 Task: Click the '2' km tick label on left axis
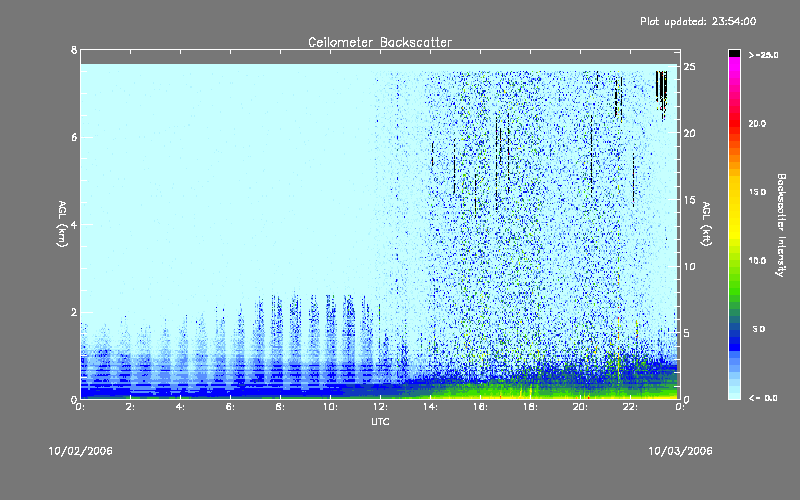[74, 312]
